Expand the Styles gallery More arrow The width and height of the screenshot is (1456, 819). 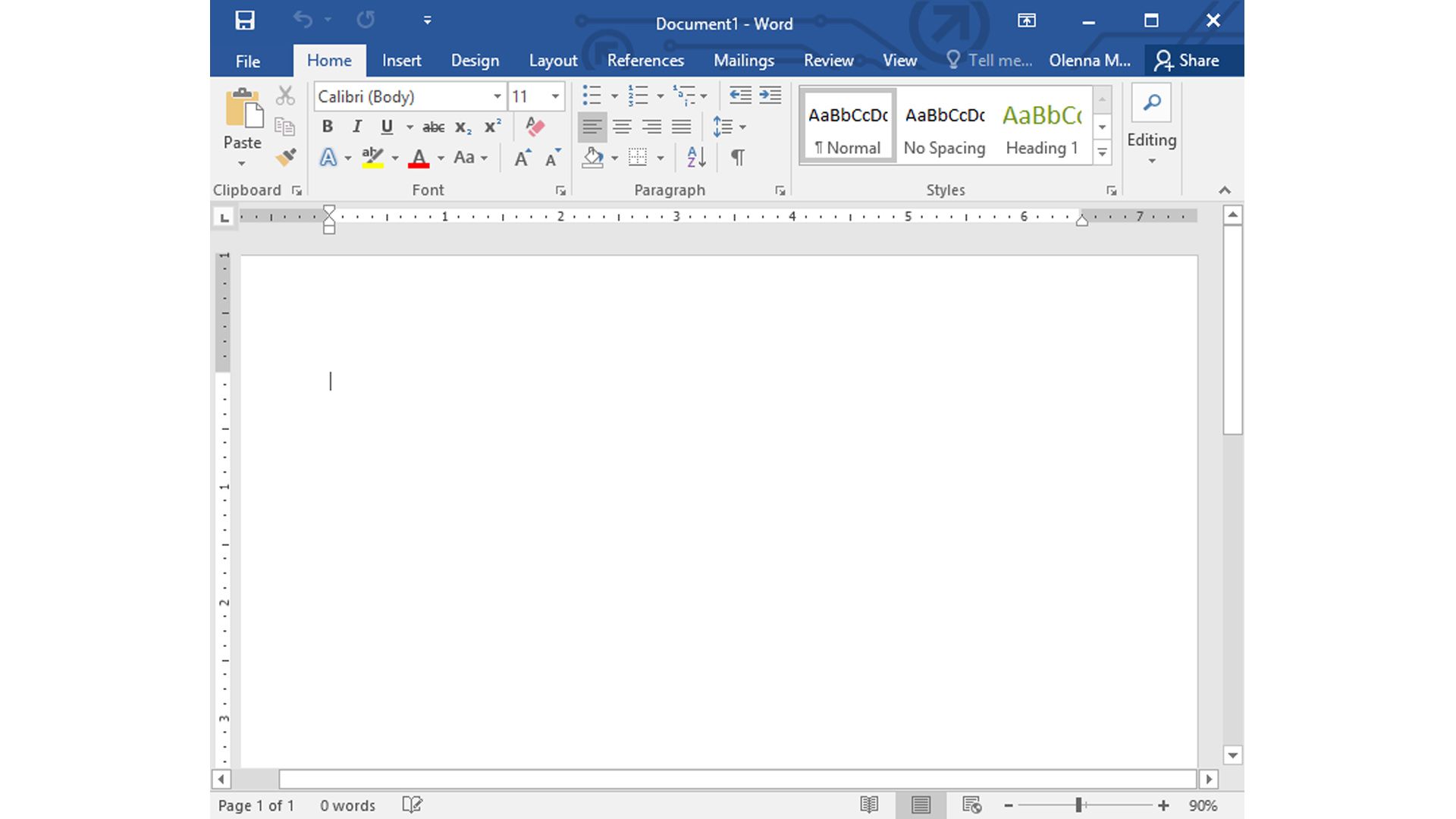(x=1103, y=153)
